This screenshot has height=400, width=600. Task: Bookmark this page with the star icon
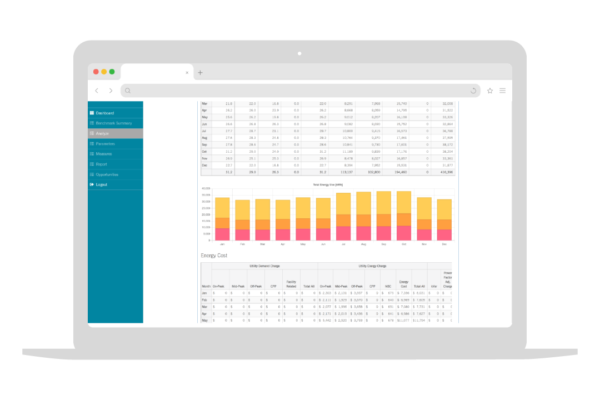click(489, 90)
